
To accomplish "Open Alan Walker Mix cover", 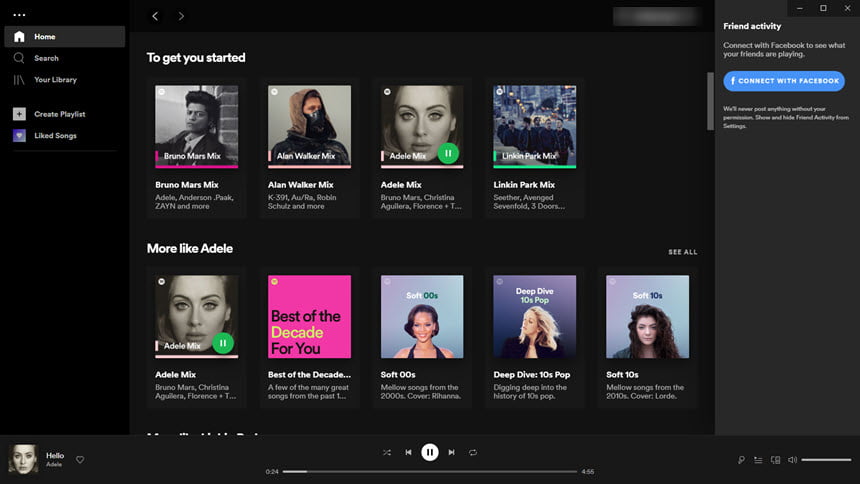I will point(309,127).
